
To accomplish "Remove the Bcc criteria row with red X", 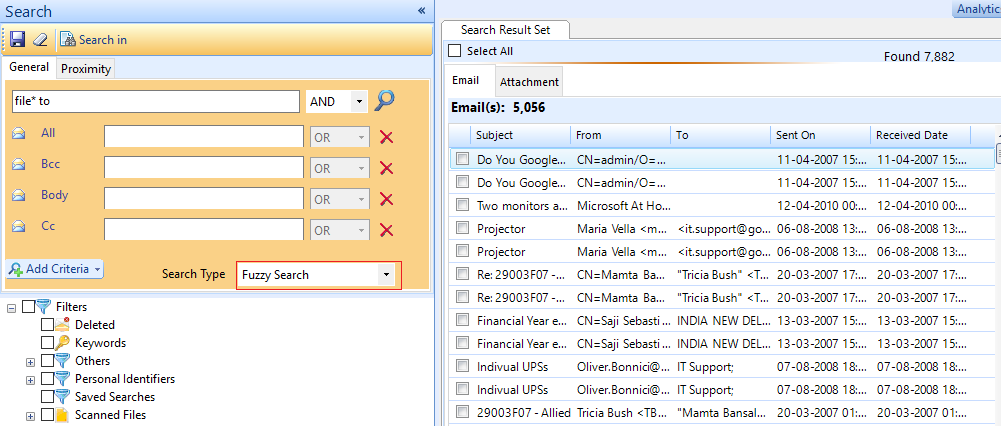I will (x=386, y=168).
